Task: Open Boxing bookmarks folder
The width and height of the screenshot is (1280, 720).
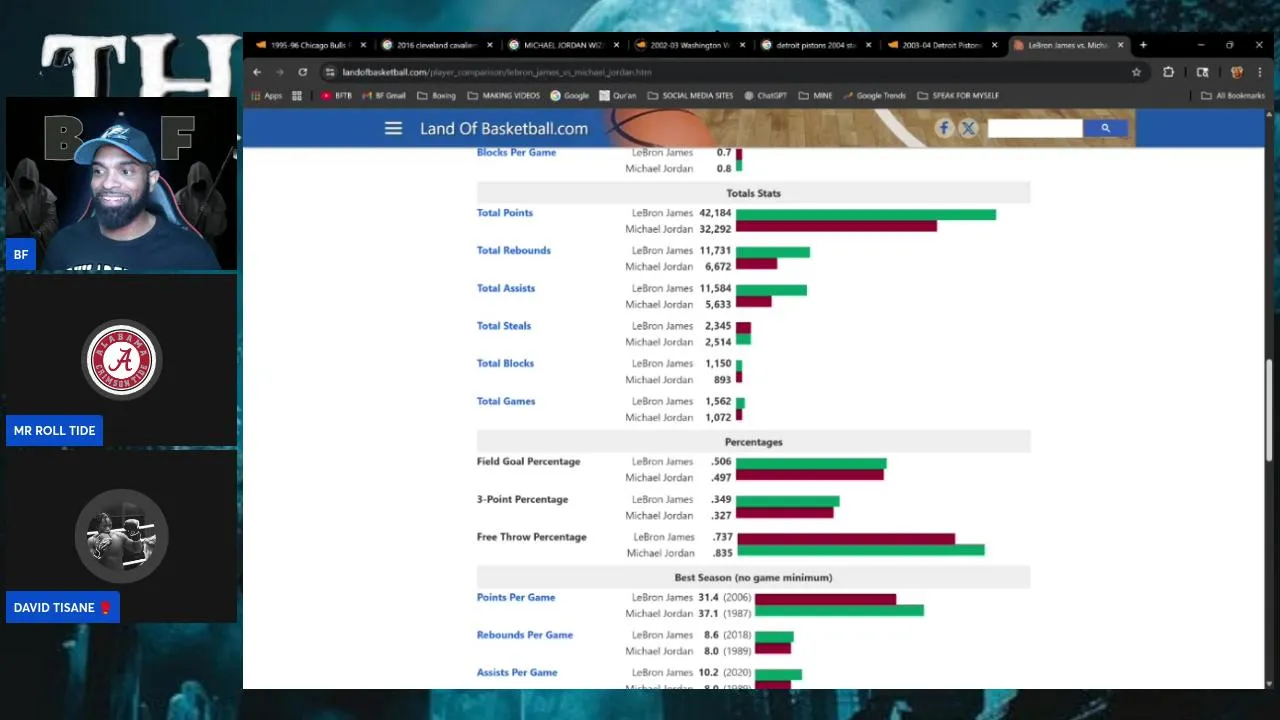Action: click(x=436, y=96)
